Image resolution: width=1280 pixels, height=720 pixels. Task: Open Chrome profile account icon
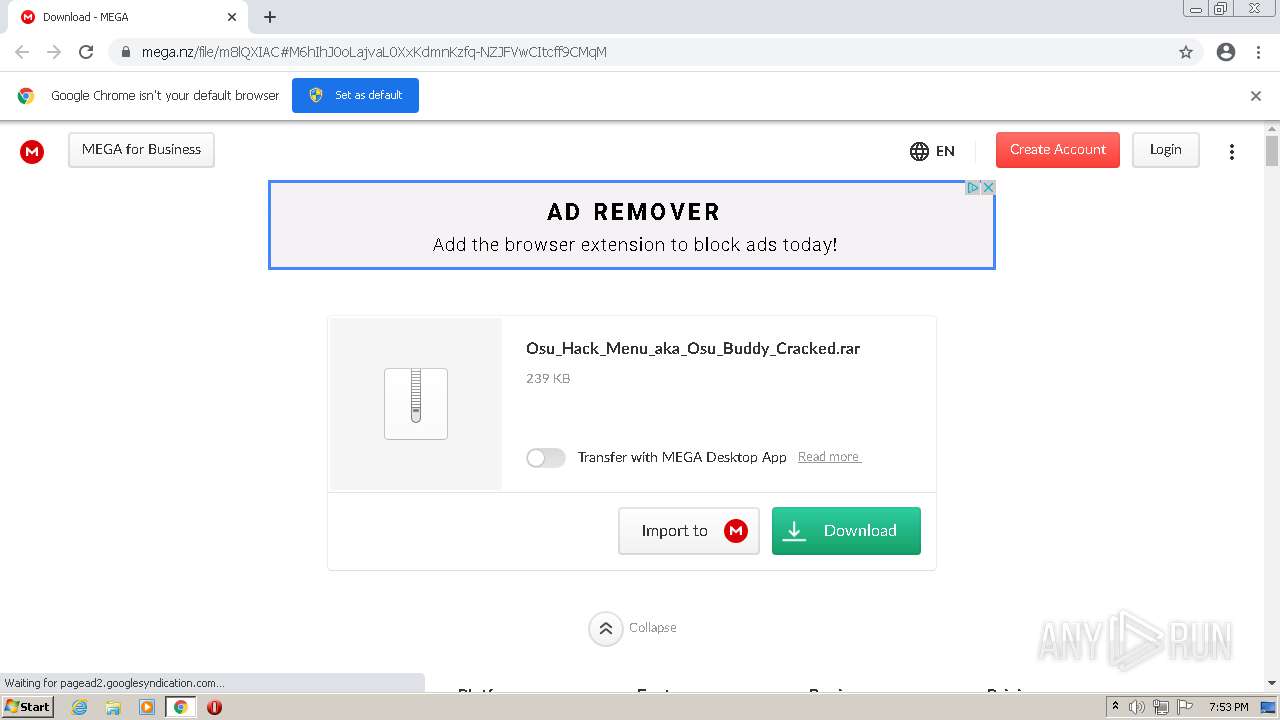click(x=1226, y=52)
